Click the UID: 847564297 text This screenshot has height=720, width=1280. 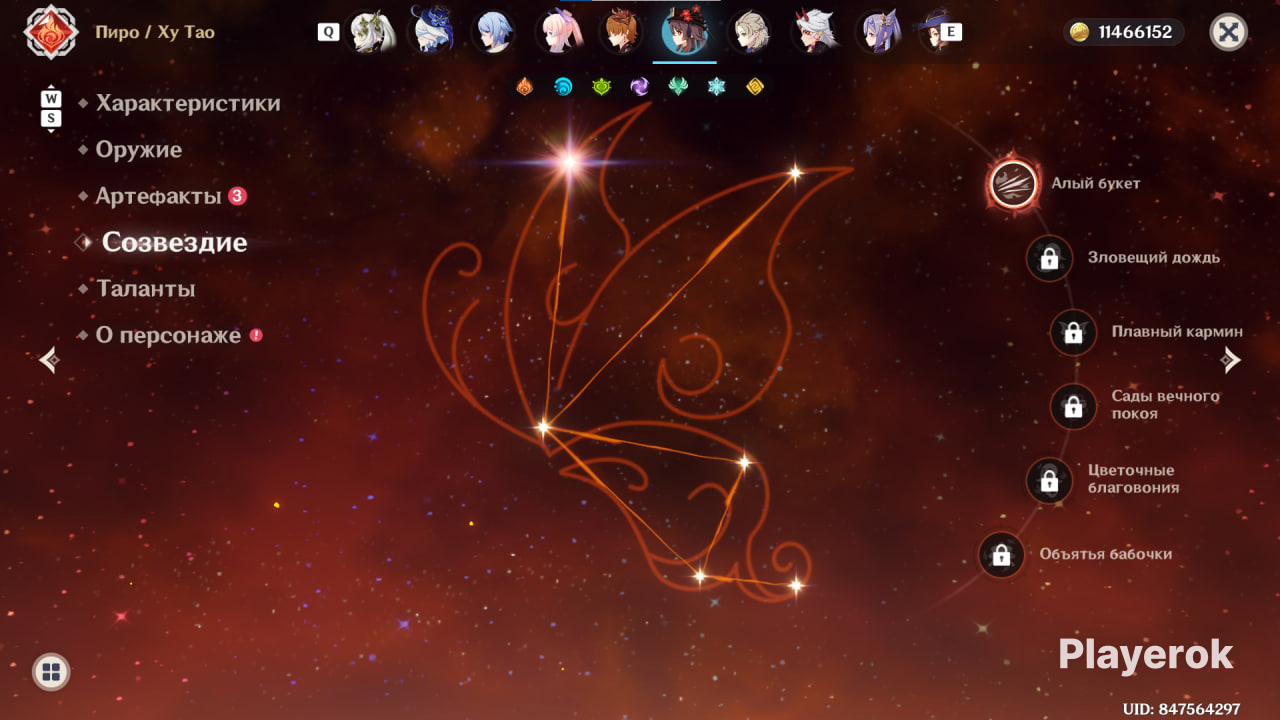coord(1181,709)
